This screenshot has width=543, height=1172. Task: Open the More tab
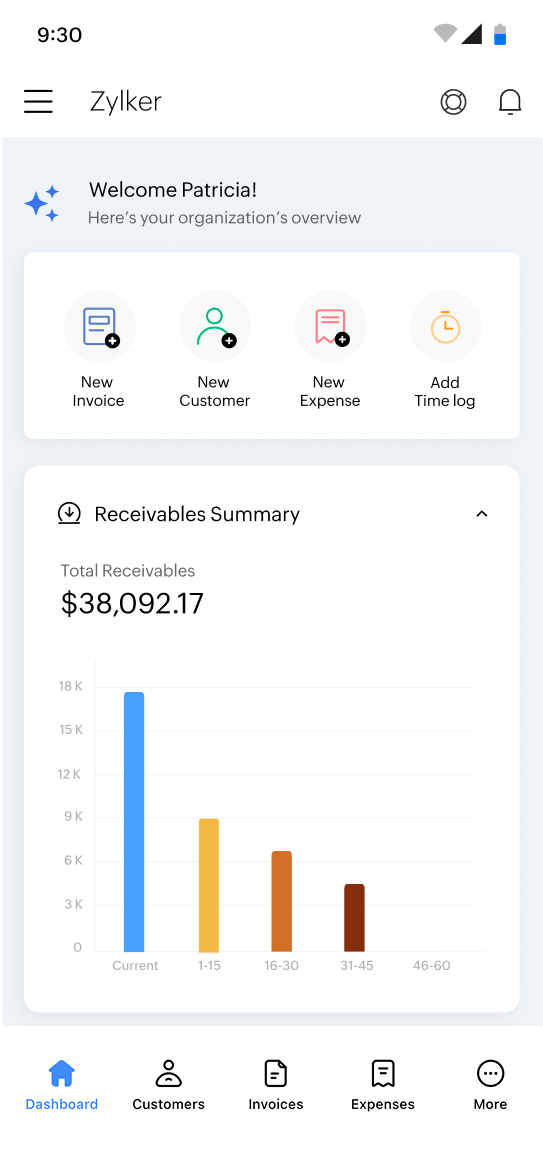(490, 1084)
